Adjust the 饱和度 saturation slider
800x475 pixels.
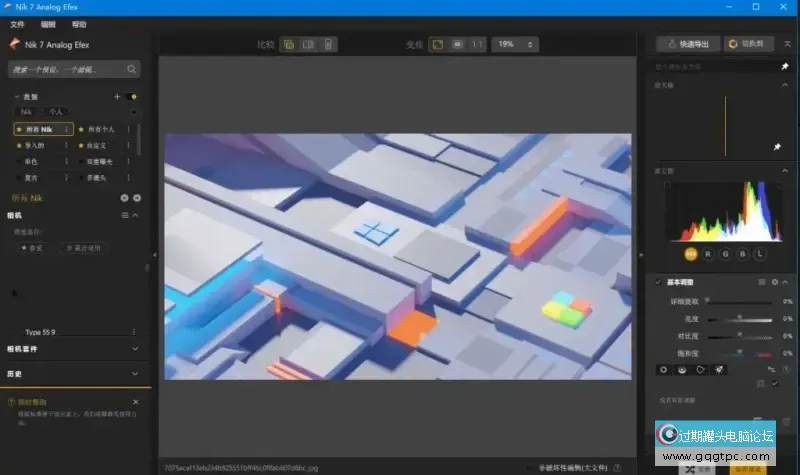(x=740, y=354)
